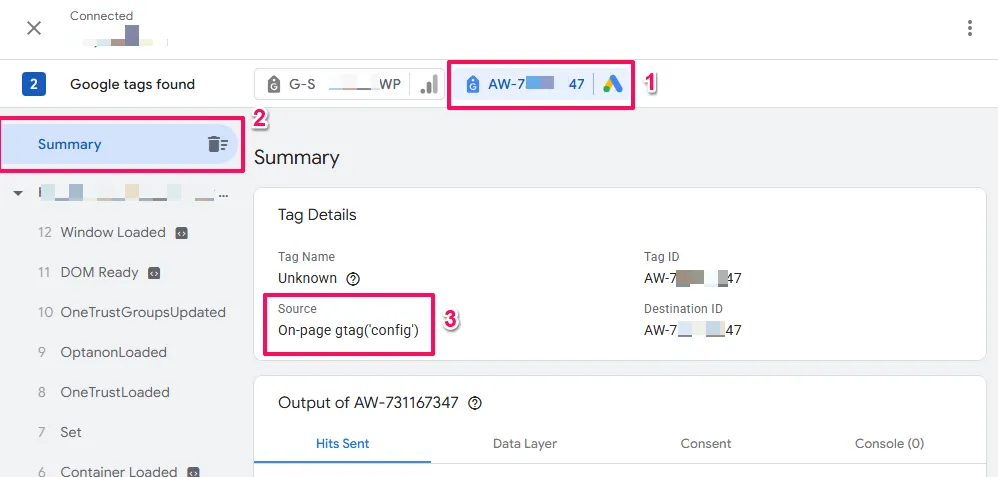998x477 pixels.
Task: Open the three-dot more options menu
Action: [969, 28]
